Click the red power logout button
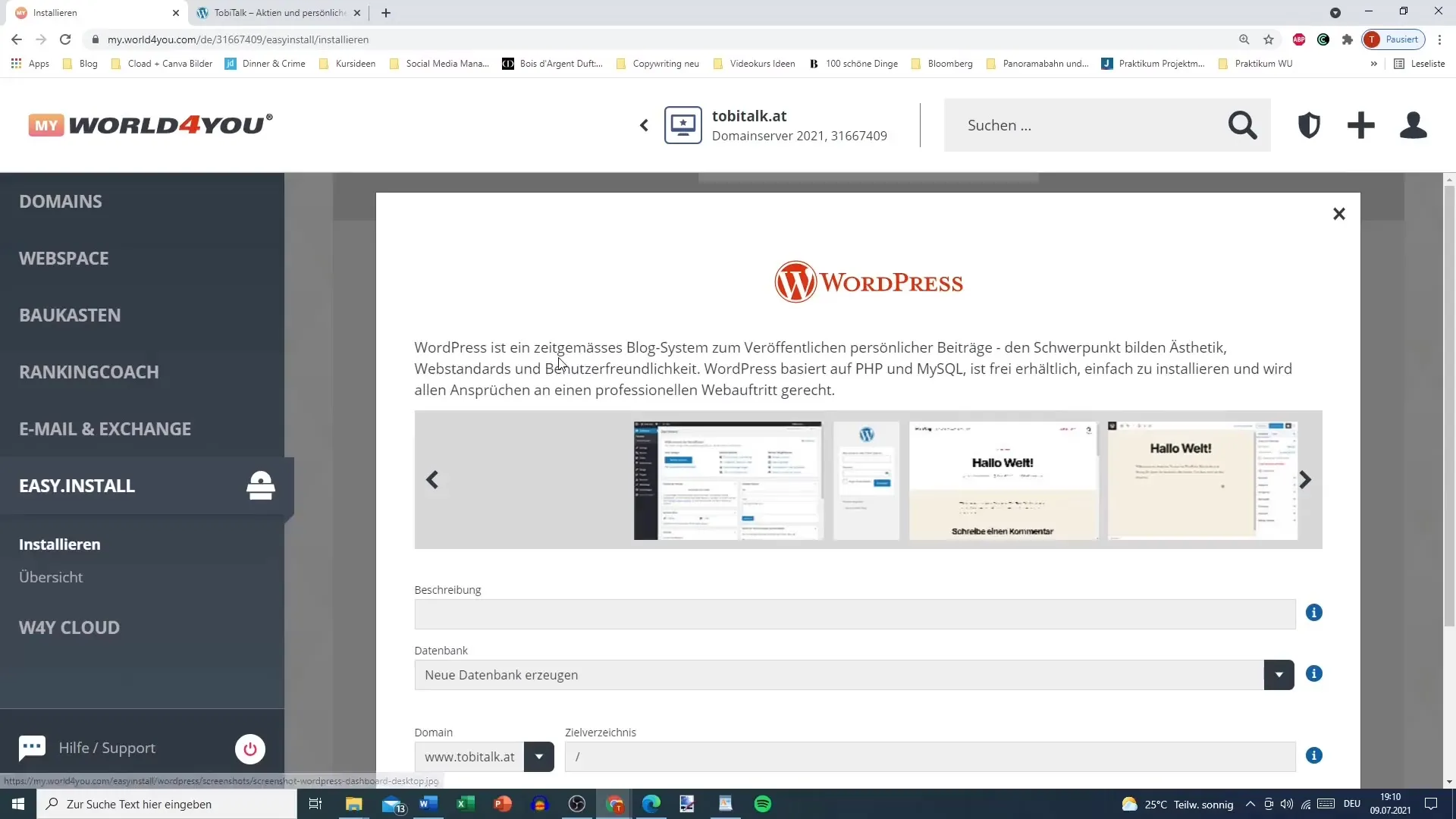The height and width of the screenshot is (819, 1456). 250,749
